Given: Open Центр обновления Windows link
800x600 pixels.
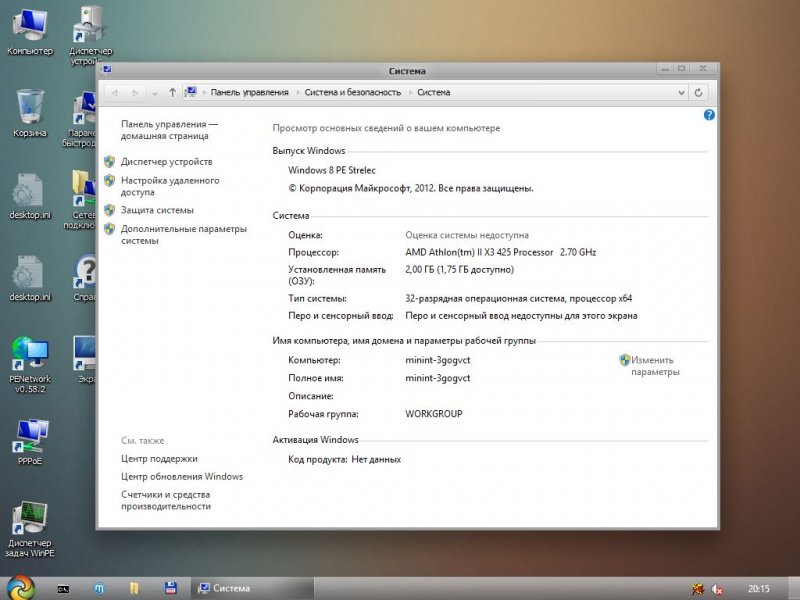Looking at the screenshot, I should tap(181, 477).
